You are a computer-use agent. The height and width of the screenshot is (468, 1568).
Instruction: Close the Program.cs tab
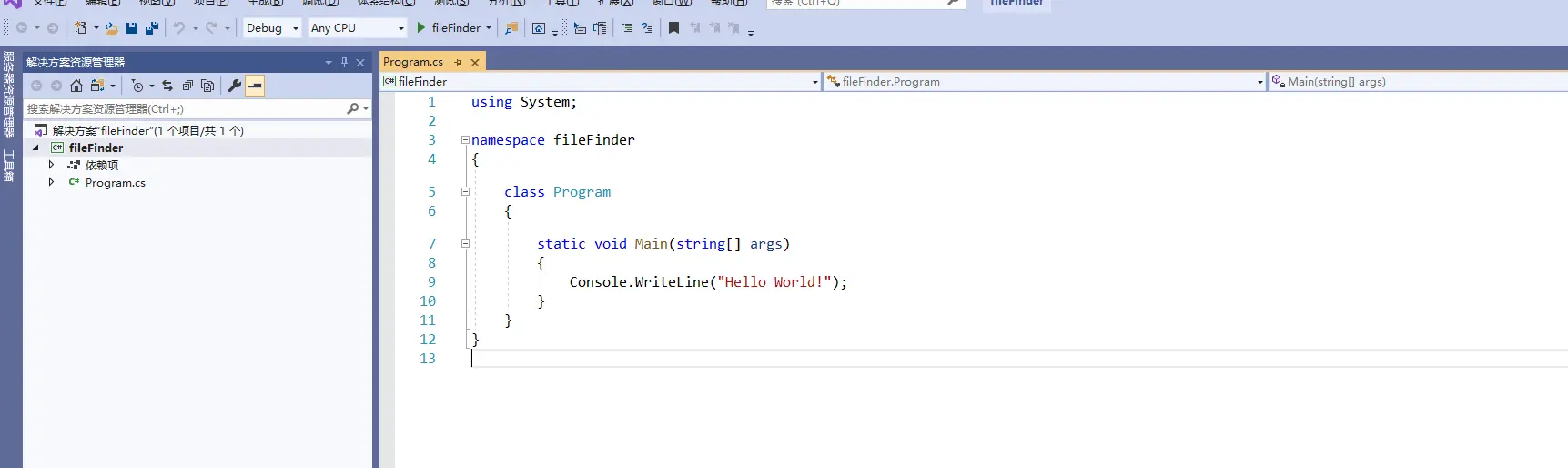(x=475, y=62)
